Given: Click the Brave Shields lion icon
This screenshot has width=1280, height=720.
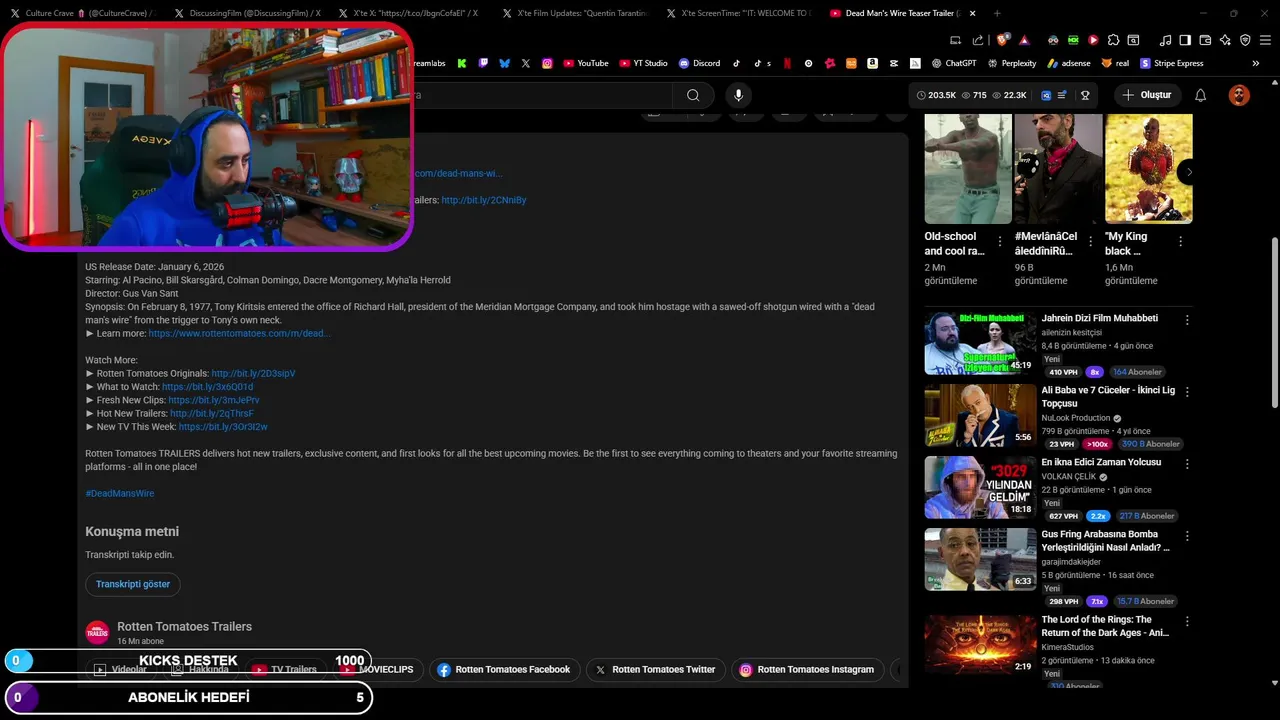Looking at the screenshot, I should tap(1002, 40).
